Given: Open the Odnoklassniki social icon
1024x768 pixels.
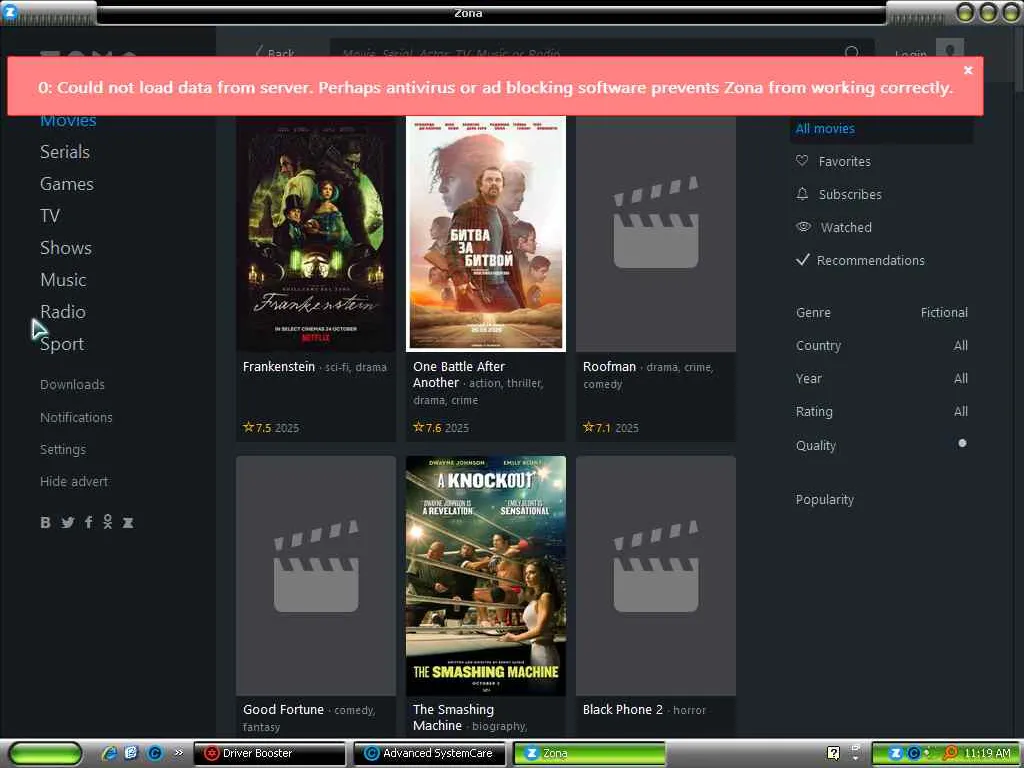Looking at the screenshot, I should (x=108, y=522).
